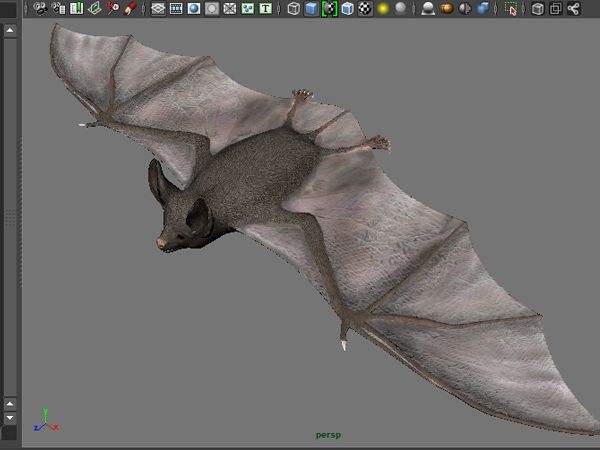Click the X-Ray Joints share-shaped icon
This screenshot has width=600, height=450.
pyautogui.click(x=574, y=8)
